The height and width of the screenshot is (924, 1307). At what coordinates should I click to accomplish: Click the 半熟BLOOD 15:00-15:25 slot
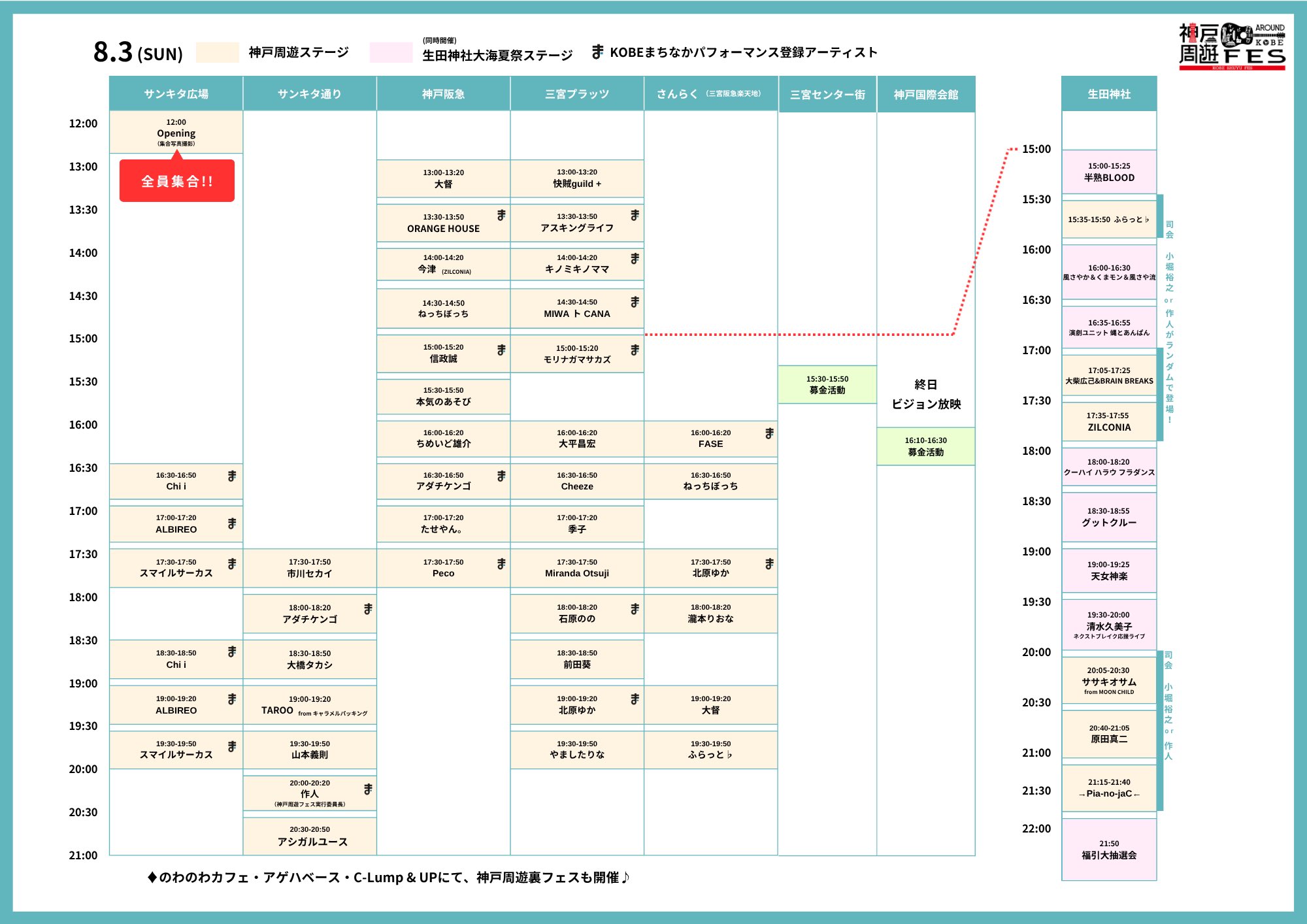1108,172
